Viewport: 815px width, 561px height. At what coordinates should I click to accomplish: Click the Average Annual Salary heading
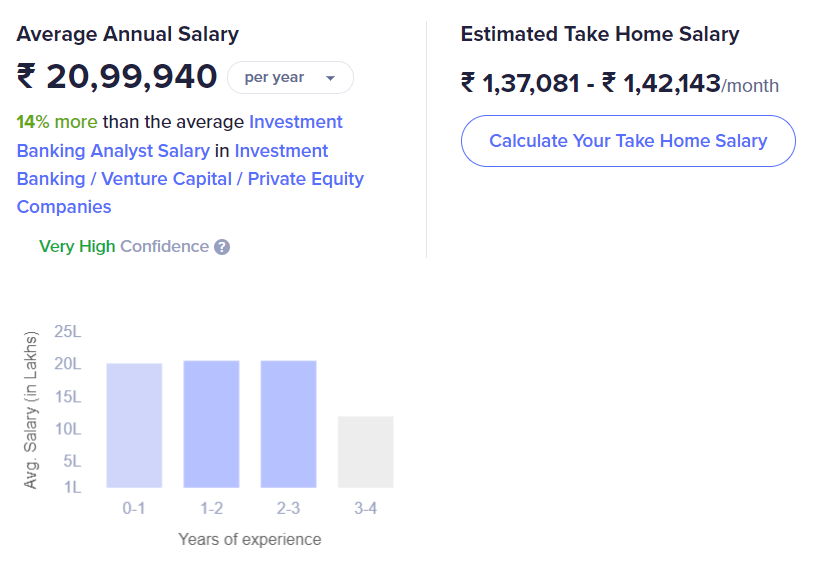pos(127,34)
